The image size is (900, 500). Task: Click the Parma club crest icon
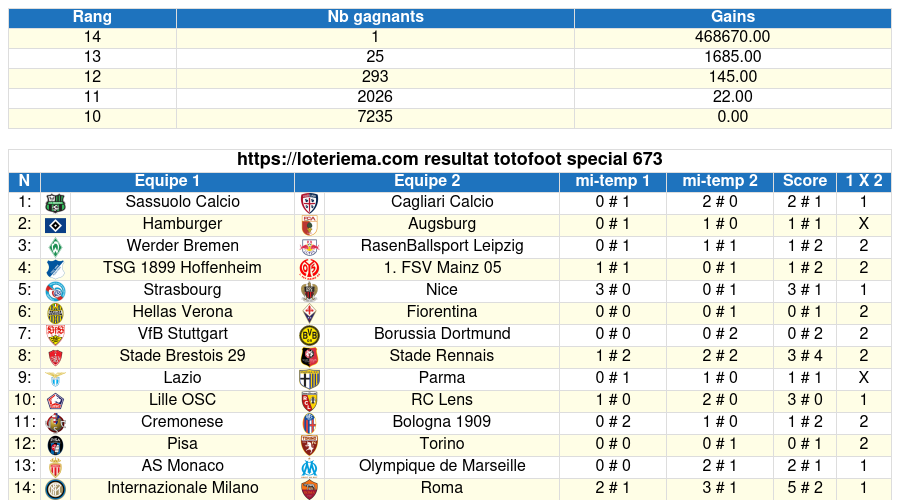pyautogui.click(x=309, y=379)
